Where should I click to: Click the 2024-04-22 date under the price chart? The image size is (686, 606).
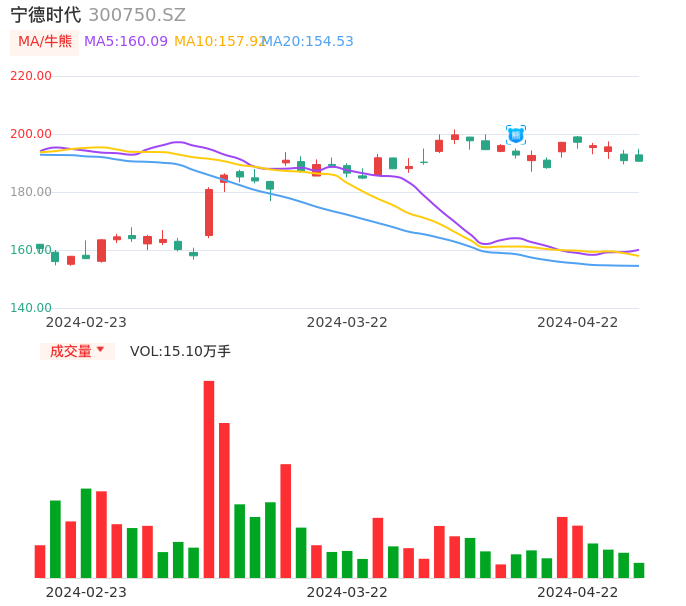[578, 322]
